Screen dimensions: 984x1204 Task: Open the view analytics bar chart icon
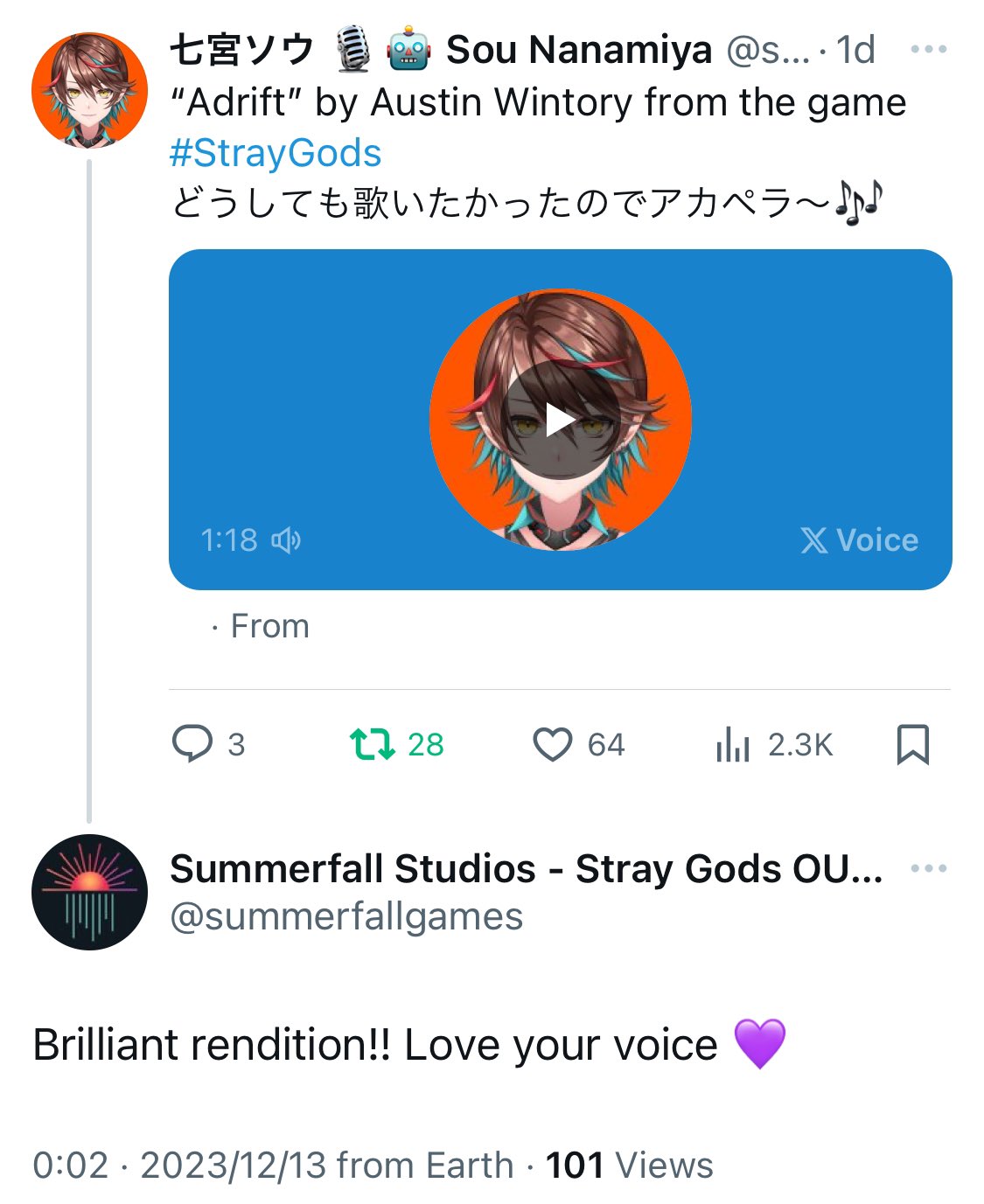[x=733, y=745]
